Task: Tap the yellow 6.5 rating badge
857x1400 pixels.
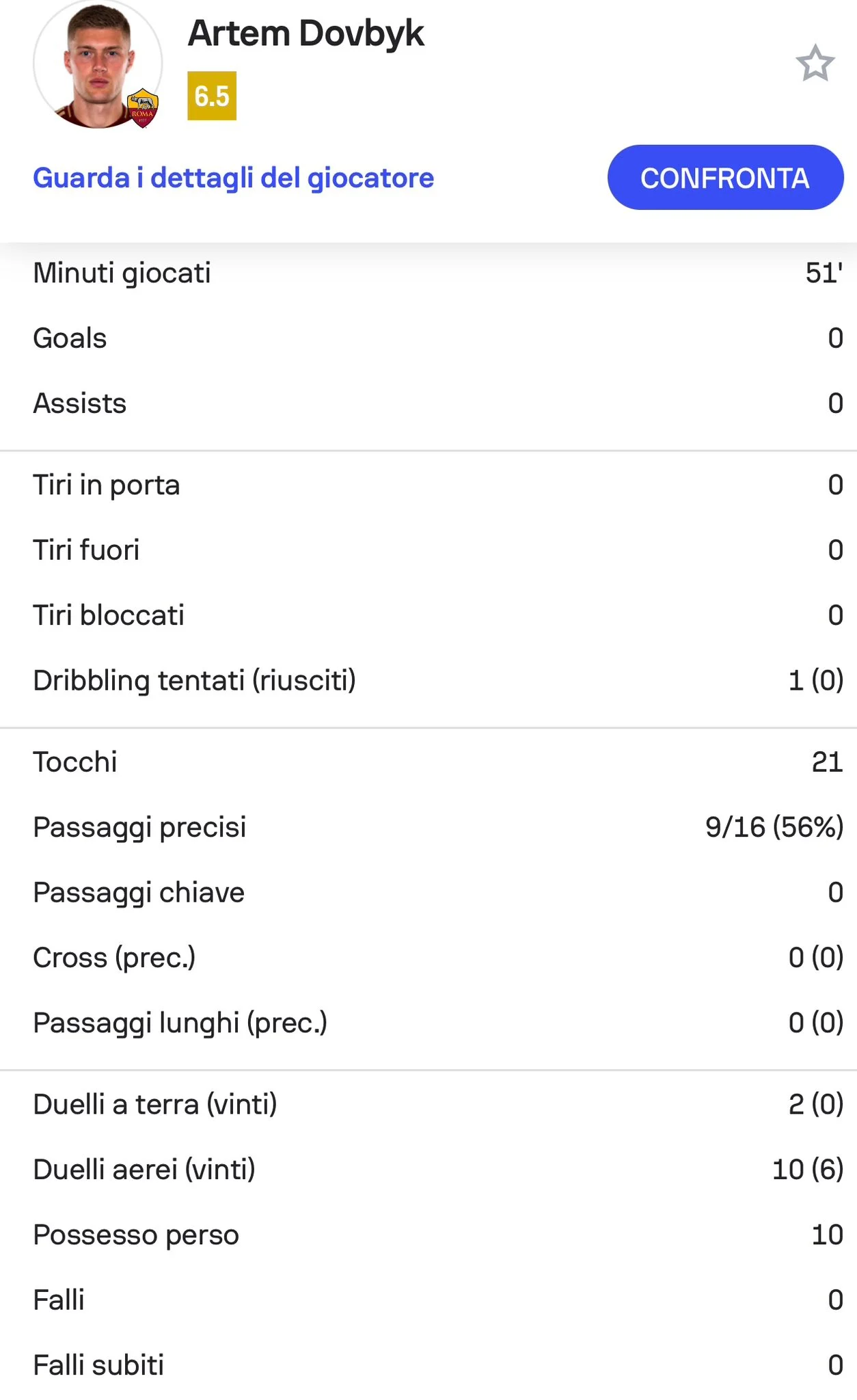Action: click(212, 96)
